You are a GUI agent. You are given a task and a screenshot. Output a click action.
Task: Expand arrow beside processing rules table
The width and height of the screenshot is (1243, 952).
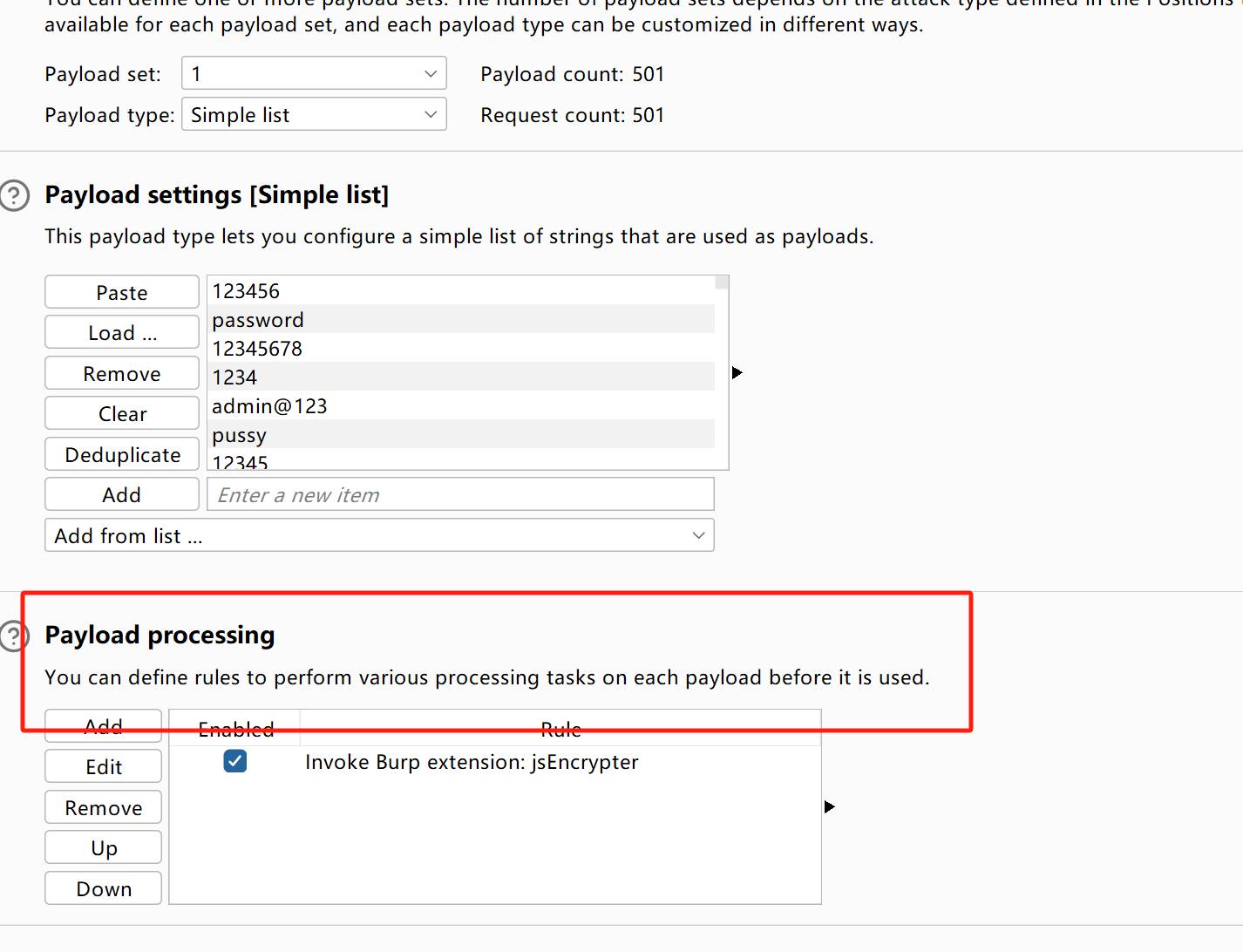click(829, 807)
